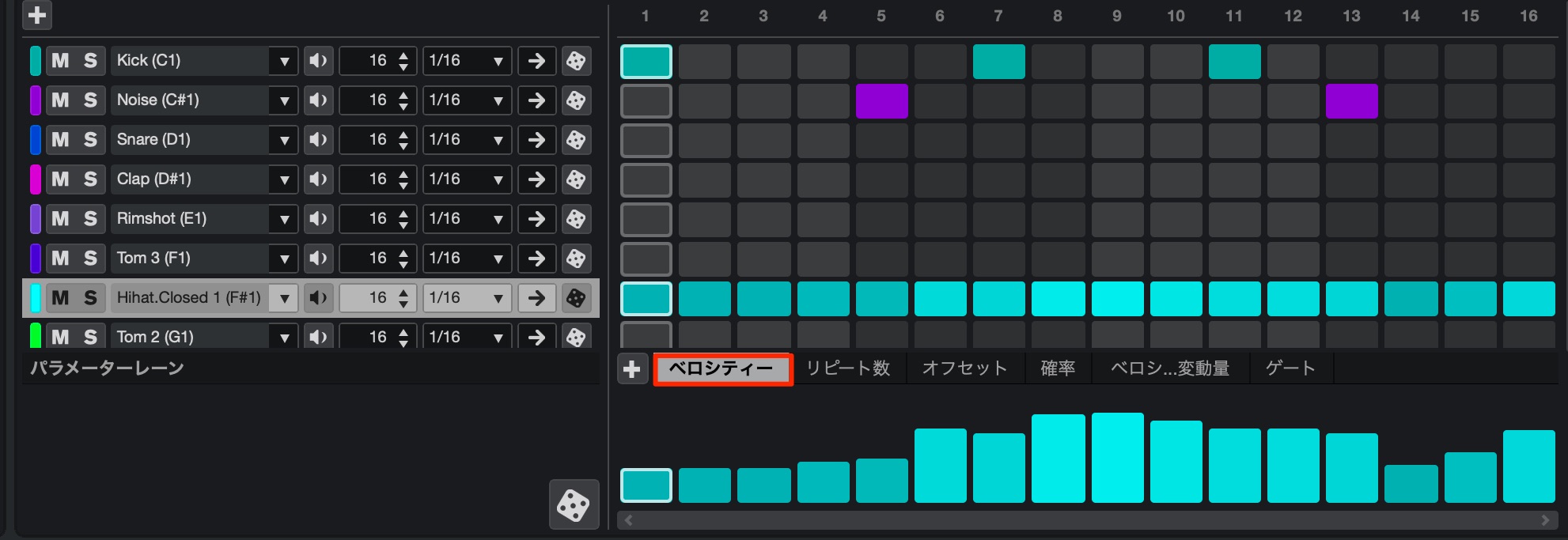This screenshot has height=540, width=1568.
Task: Open the Clap (D#1) instrument dropdown
Action: coord(283,179)
